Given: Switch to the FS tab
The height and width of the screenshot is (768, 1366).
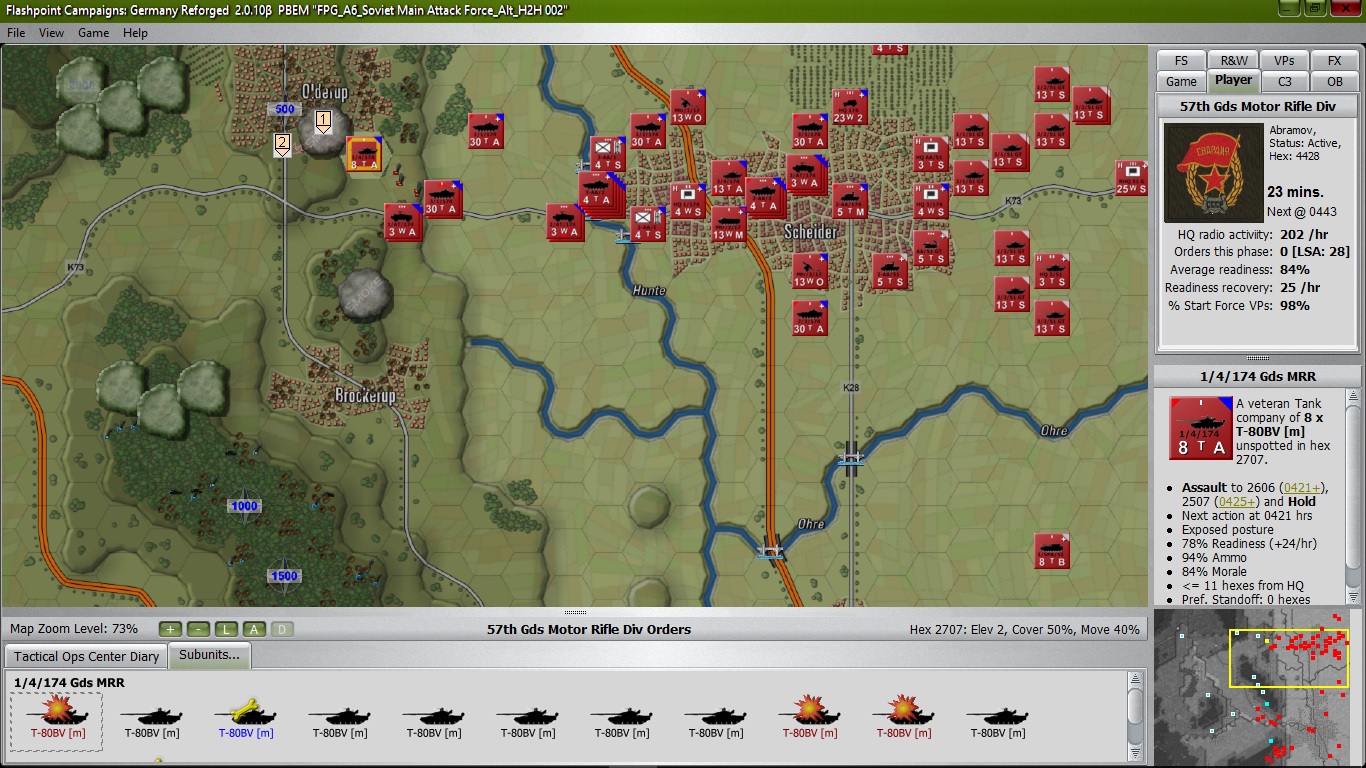Looking at the screenshot, I should point(1182,60).
